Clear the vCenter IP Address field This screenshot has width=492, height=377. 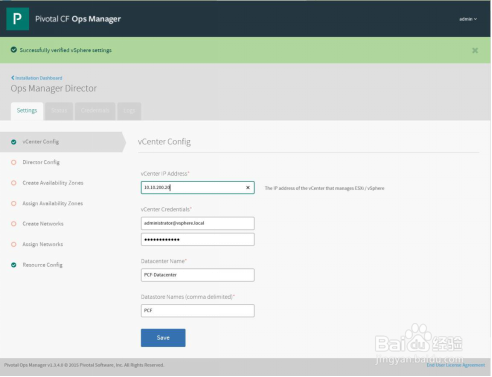click(x=248, y=187)
